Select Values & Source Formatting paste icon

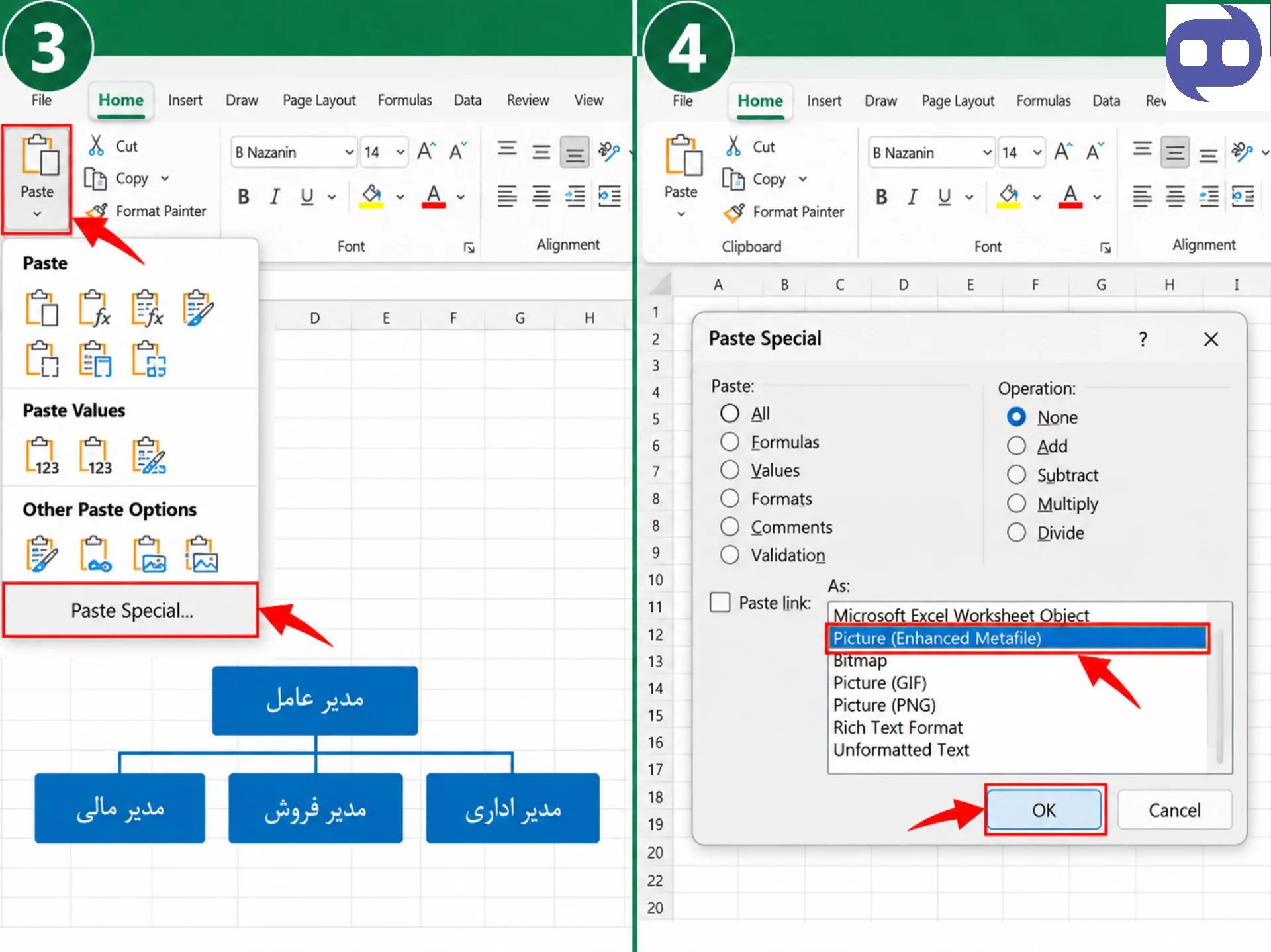click(148, 455)
